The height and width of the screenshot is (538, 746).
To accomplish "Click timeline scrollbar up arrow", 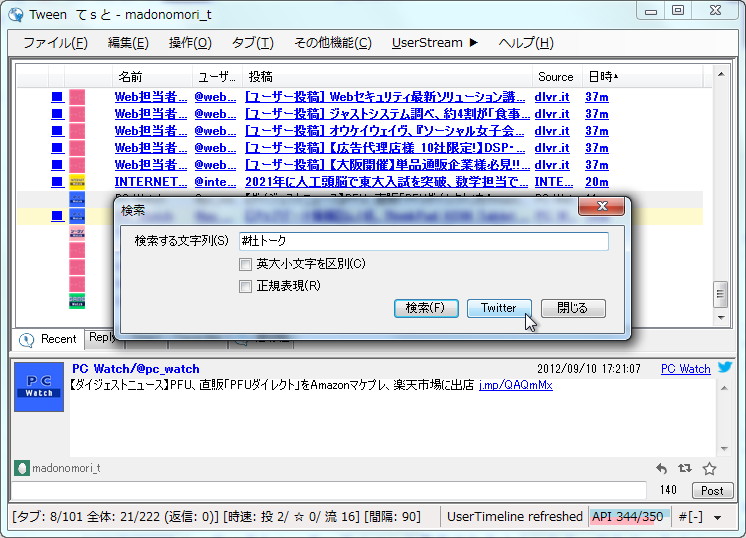I will pos(721,74).
